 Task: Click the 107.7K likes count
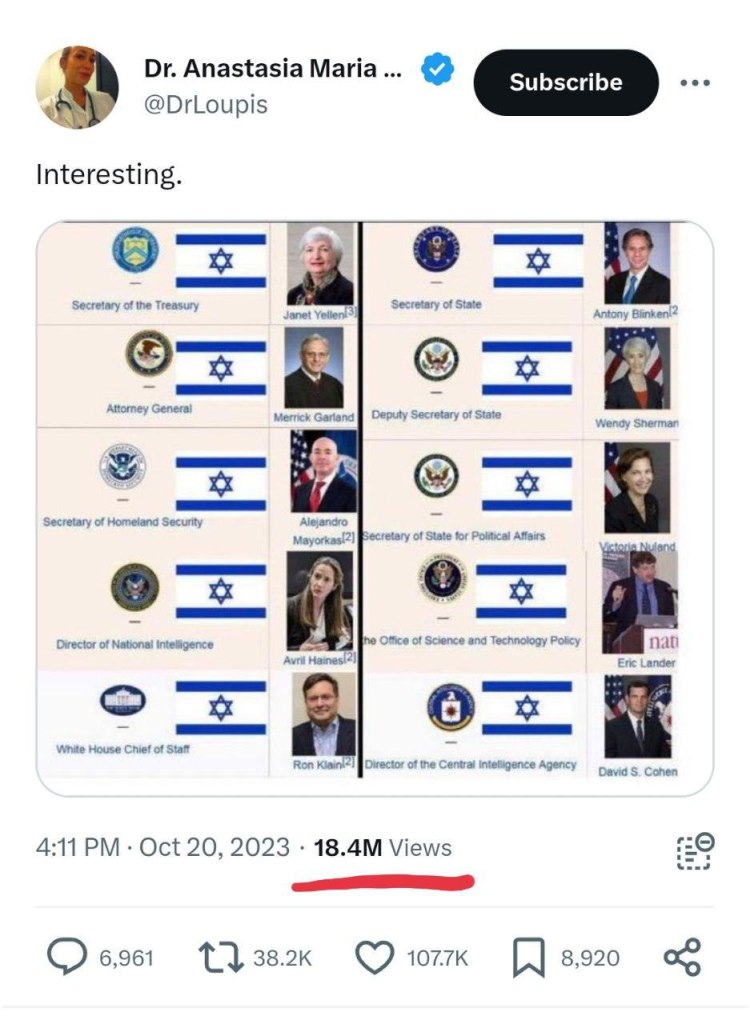click(437, 958)
